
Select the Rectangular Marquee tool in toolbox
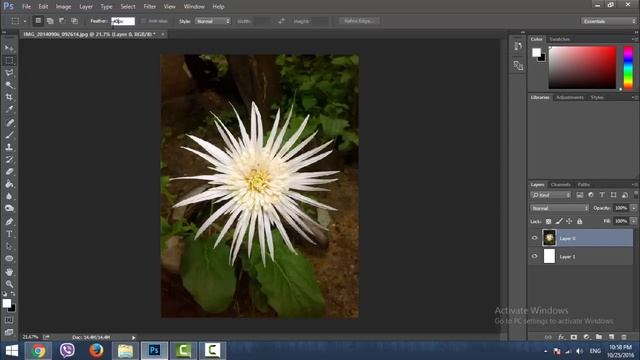tap(9, 60)
